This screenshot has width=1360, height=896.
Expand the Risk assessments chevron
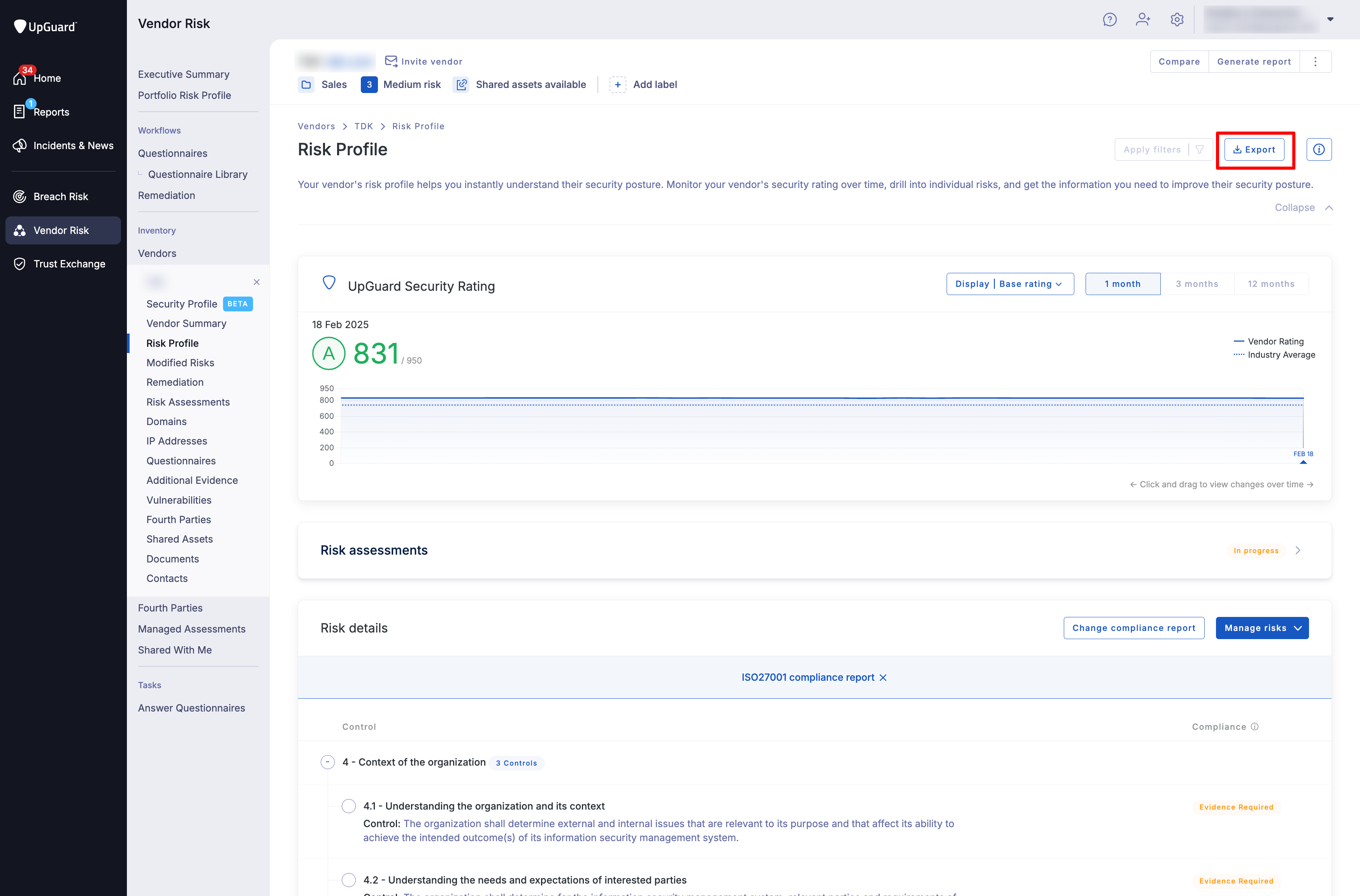point(1298,550)
